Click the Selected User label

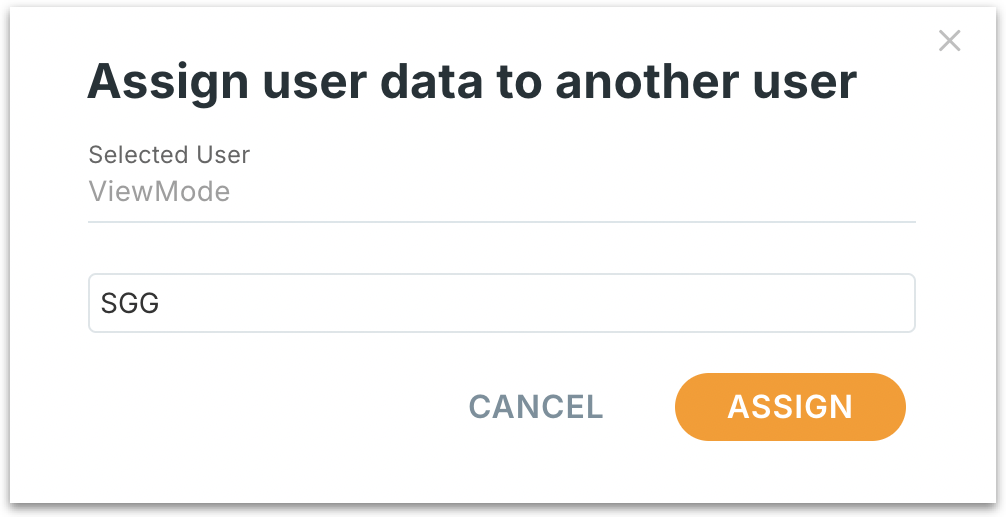pos(169,155)
